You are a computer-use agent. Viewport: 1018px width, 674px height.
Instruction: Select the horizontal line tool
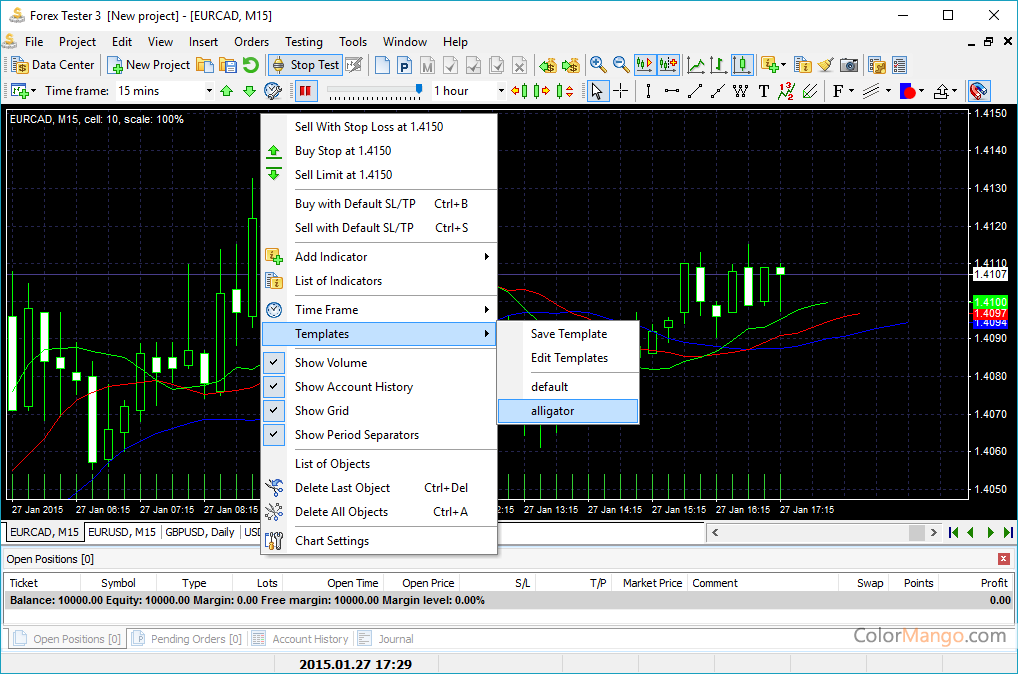(x=671, y=91)
